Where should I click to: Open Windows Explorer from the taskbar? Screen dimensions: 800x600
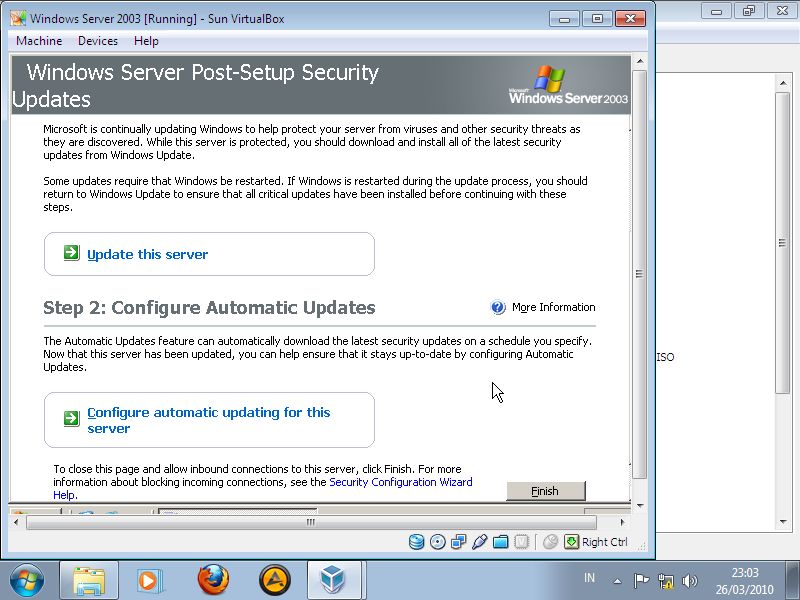pyautogui.click(x=89, y=581)
